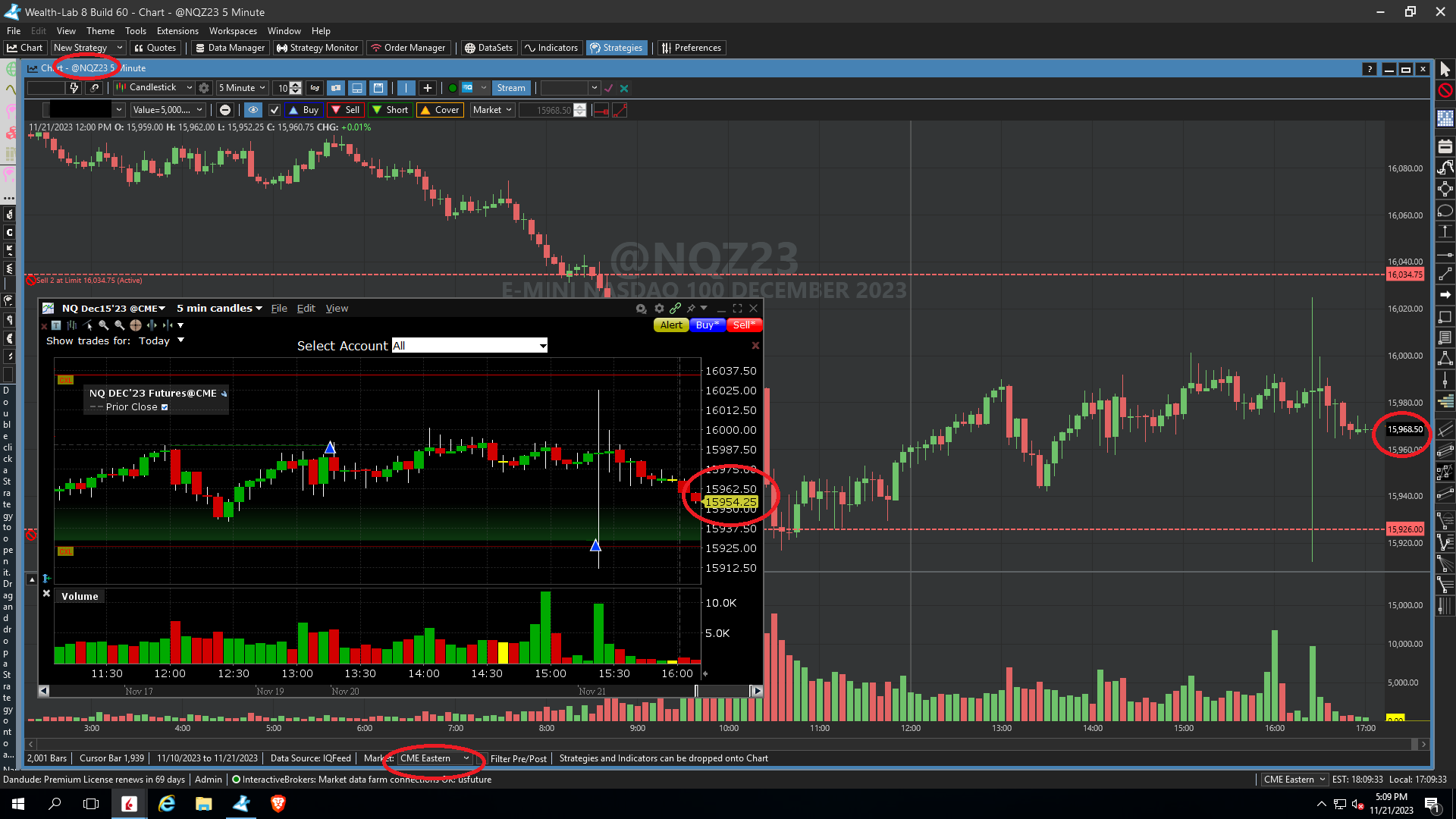
Task: Open 5 Minute scale dropdown
Action: [242, 88]
